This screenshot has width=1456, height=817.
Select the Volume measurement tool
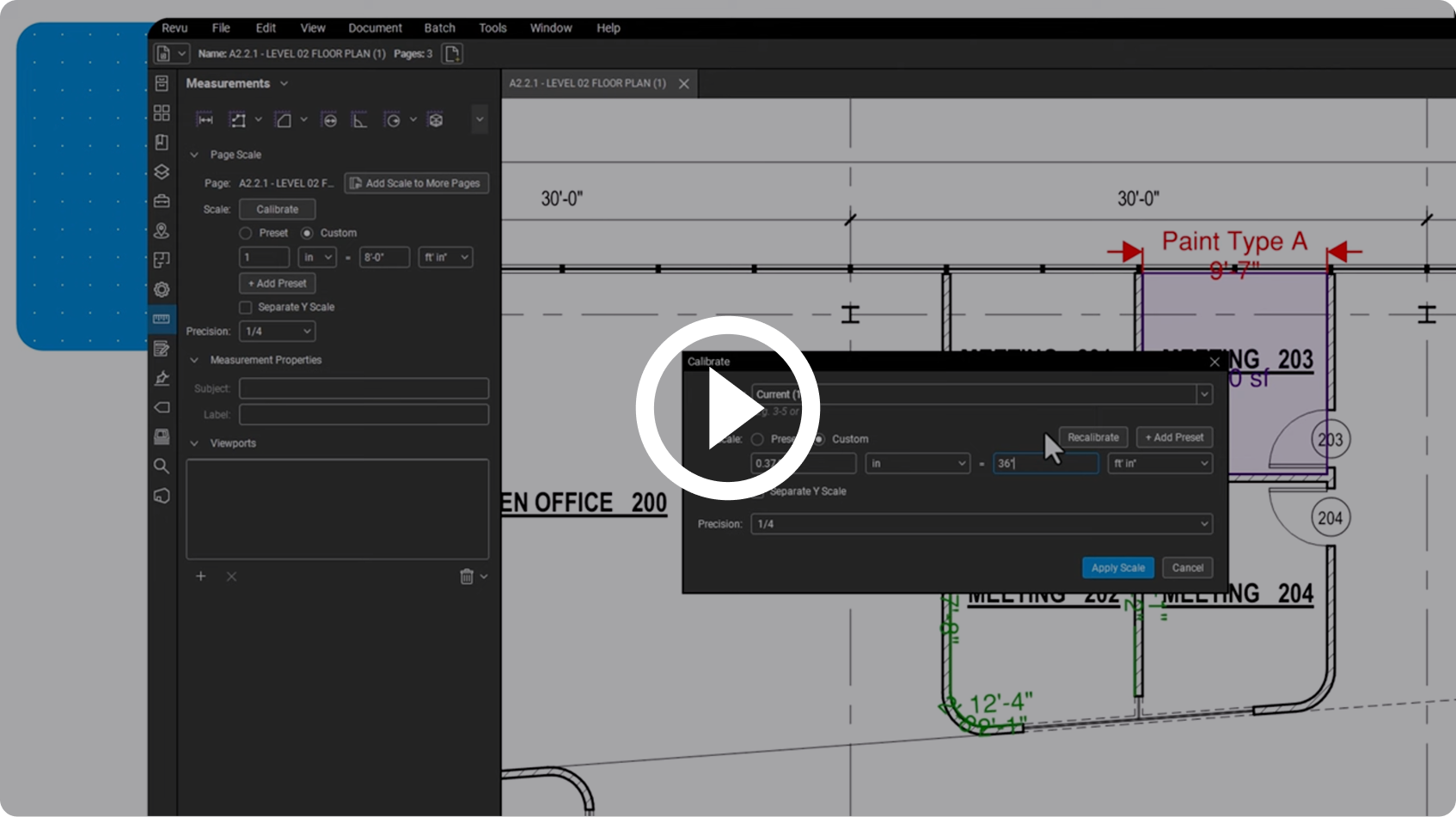point(436,120)
